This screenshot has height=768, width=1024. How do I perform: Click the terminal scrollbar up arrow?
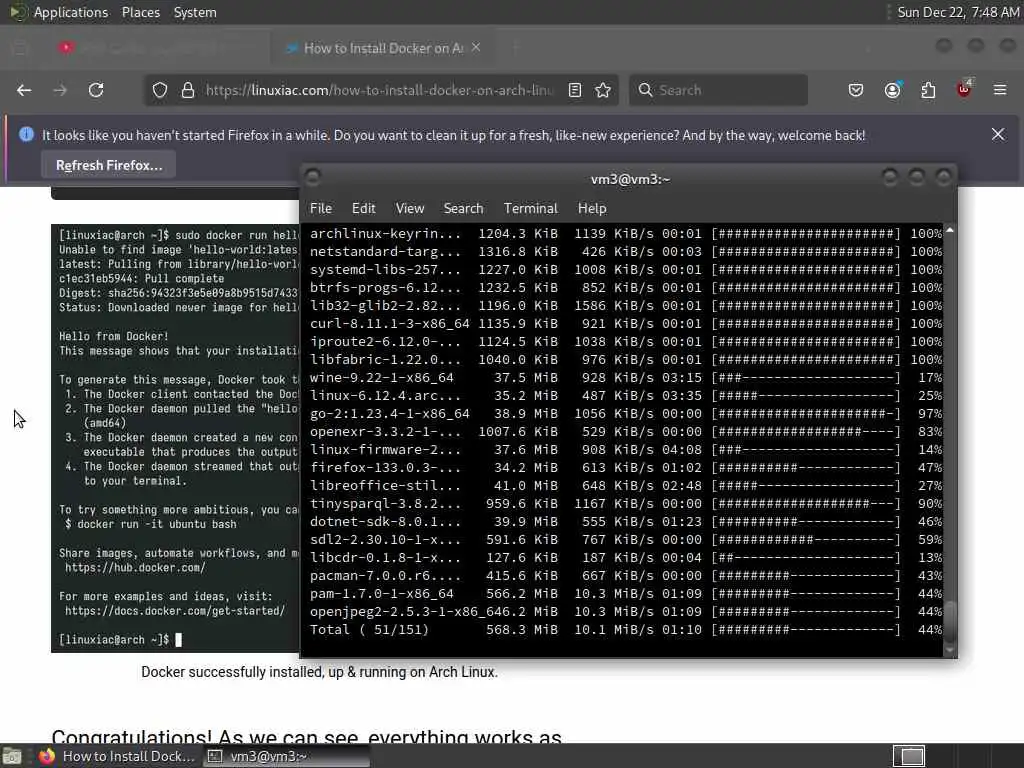tap(950, 230)
